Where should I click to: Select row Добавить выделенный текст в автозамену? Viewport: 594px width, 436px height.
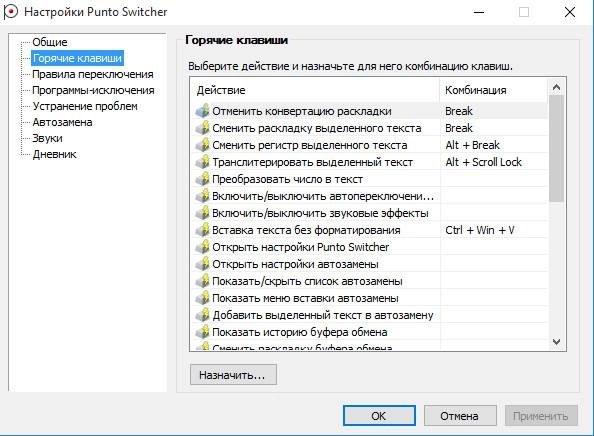coord(369,315)
